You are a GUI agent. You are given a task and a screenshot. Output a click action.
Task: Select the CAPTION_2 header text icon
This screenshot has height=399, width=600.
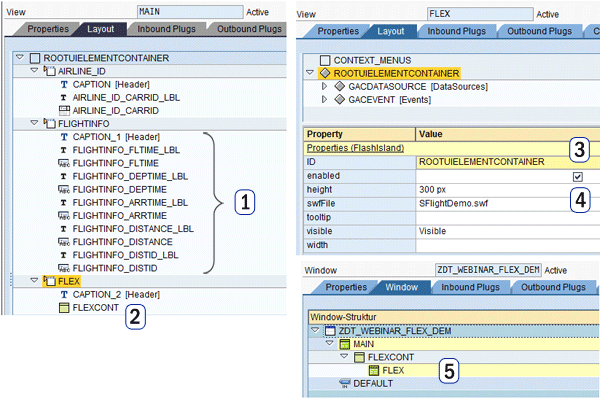[x=64, y=295]
